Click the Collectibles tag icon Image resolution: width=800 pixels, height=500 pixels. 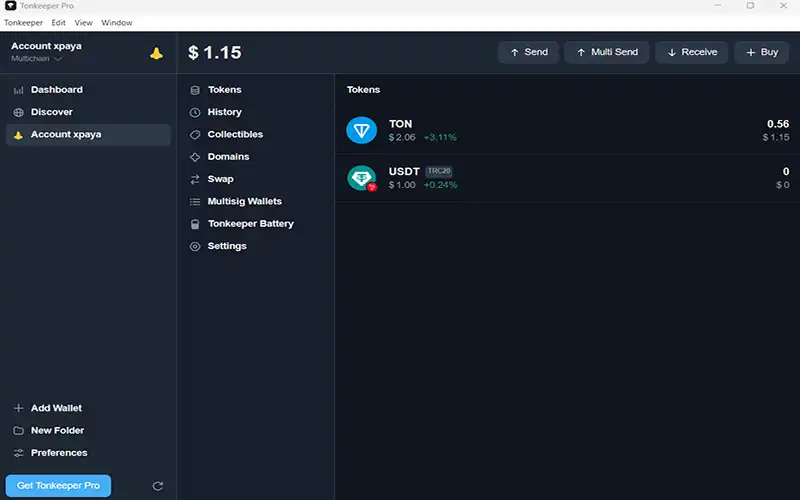tap(195, 135)
